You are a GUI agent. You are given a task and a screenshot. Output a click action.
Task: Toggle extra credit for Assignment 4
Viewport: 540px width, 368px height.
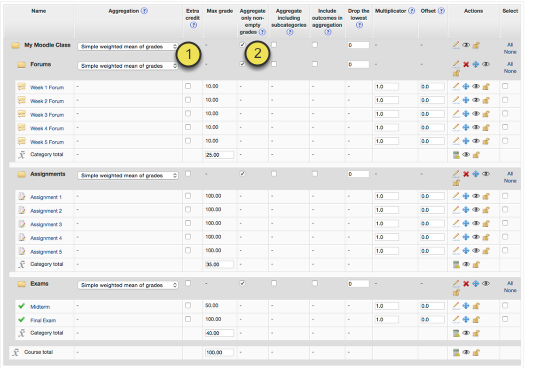pyautogui.click(x=188, y=237)
